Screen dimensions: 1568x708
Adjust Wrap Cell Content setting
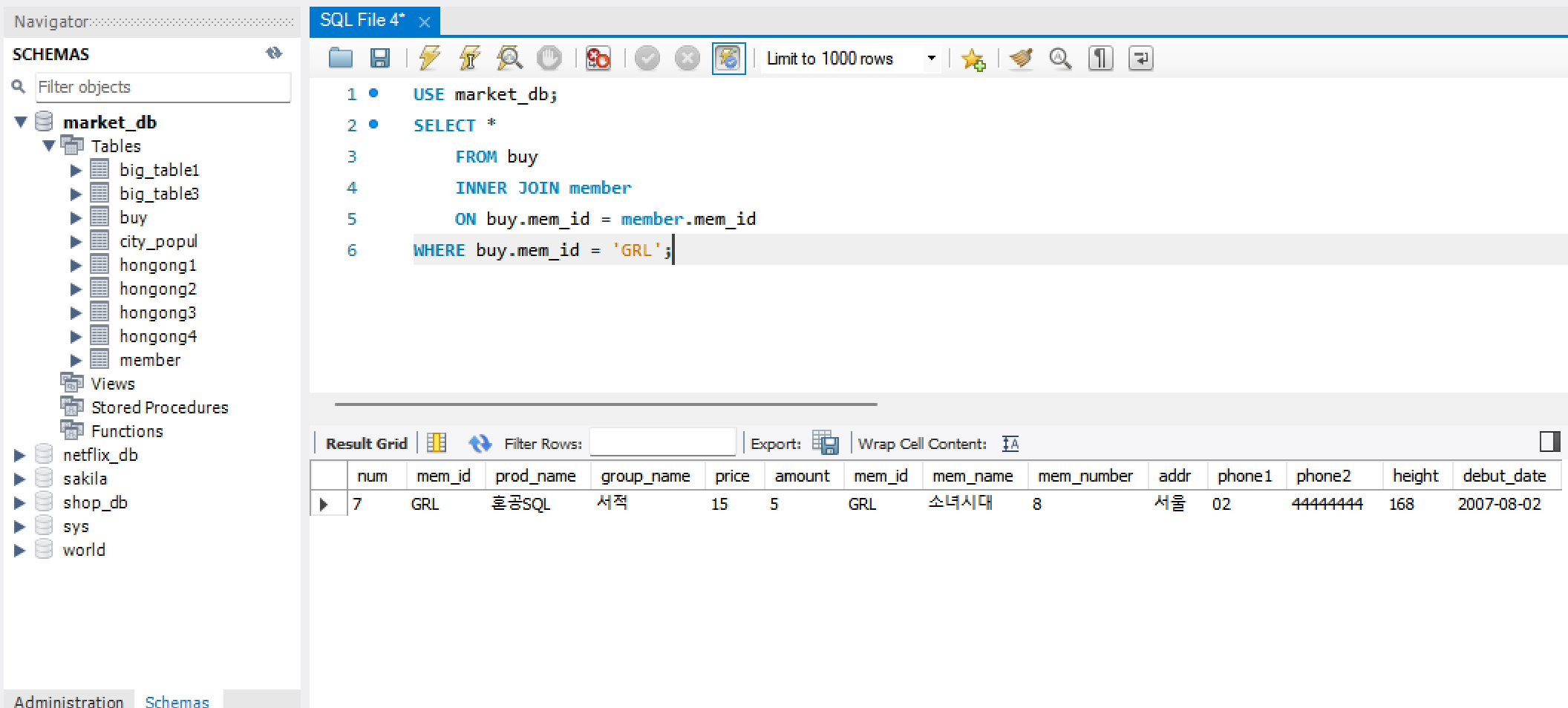1010,443
